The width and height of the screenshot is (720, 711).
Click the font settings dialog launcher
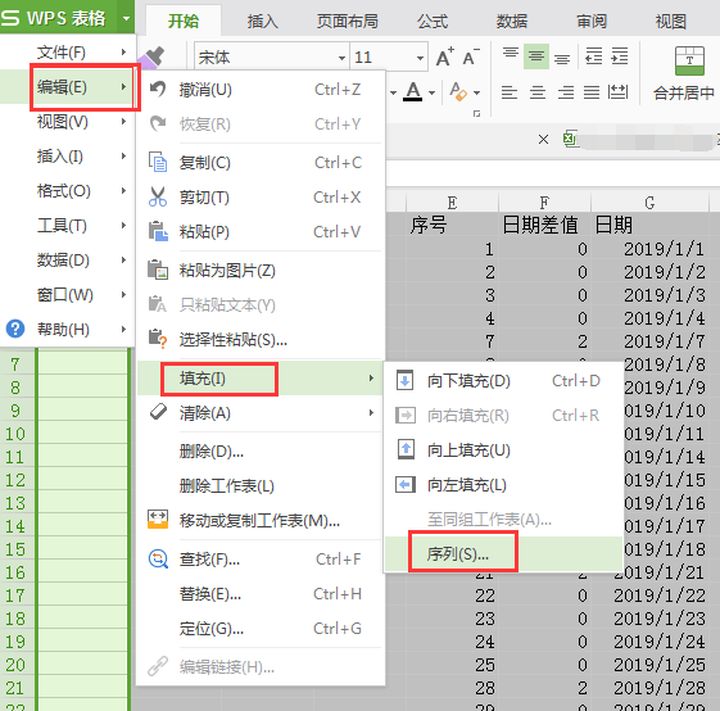477,113
